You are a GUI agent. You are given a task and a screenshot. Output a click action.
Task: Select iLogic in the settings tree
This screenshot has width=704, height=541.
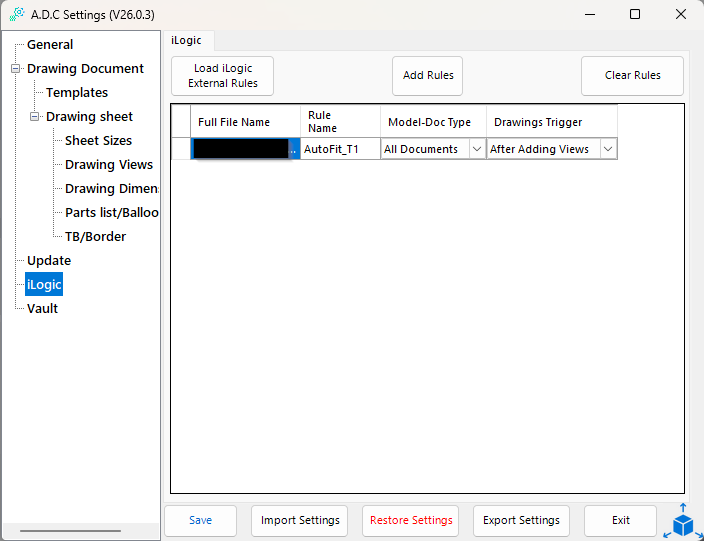tap(44, 285)
